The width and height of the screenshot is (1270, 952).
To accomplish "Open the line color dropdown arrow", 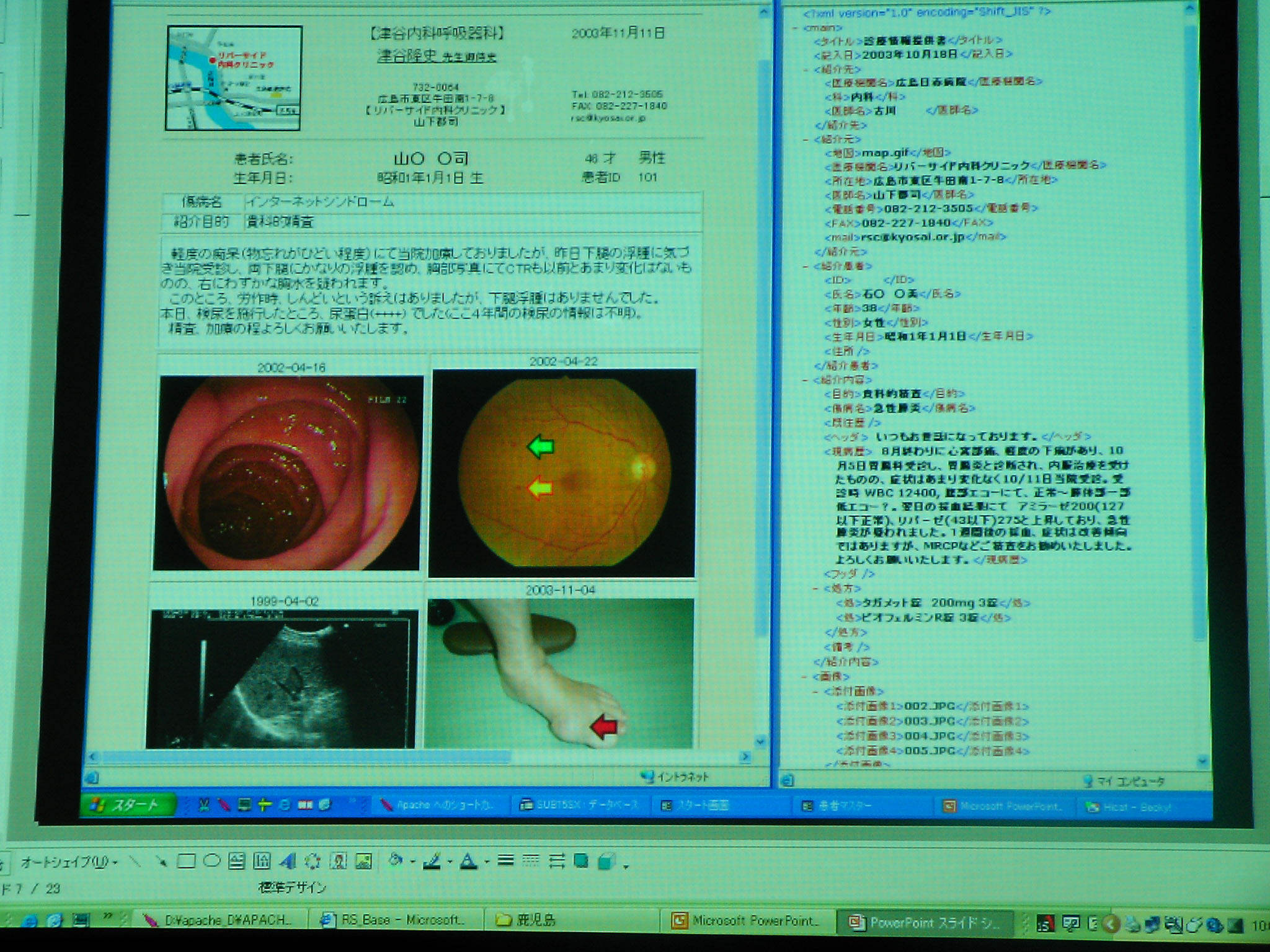I will click(x=450, y=862).
